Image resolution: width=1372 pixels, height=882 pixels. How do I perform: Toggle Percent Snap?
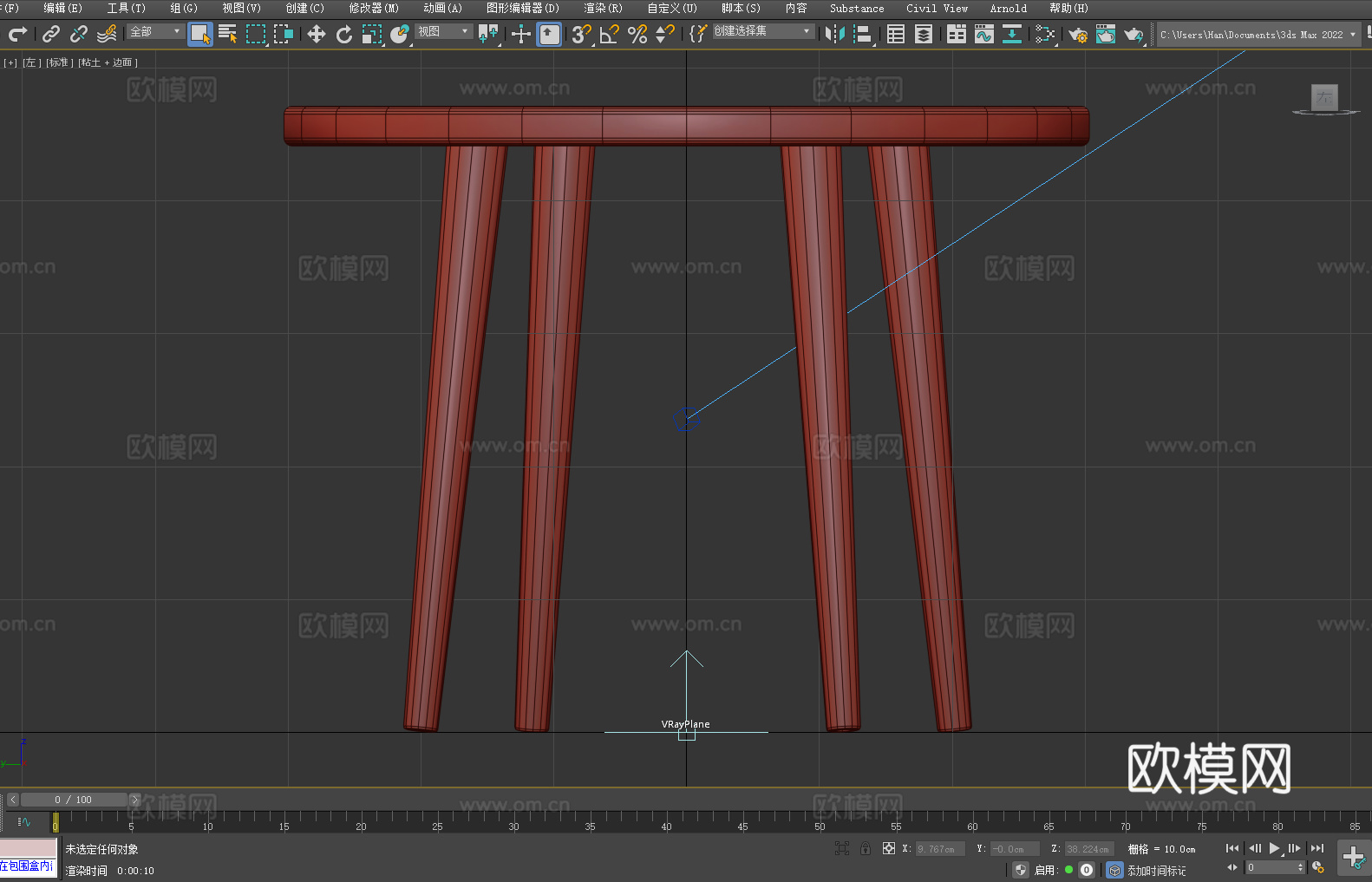pos(637,34)
